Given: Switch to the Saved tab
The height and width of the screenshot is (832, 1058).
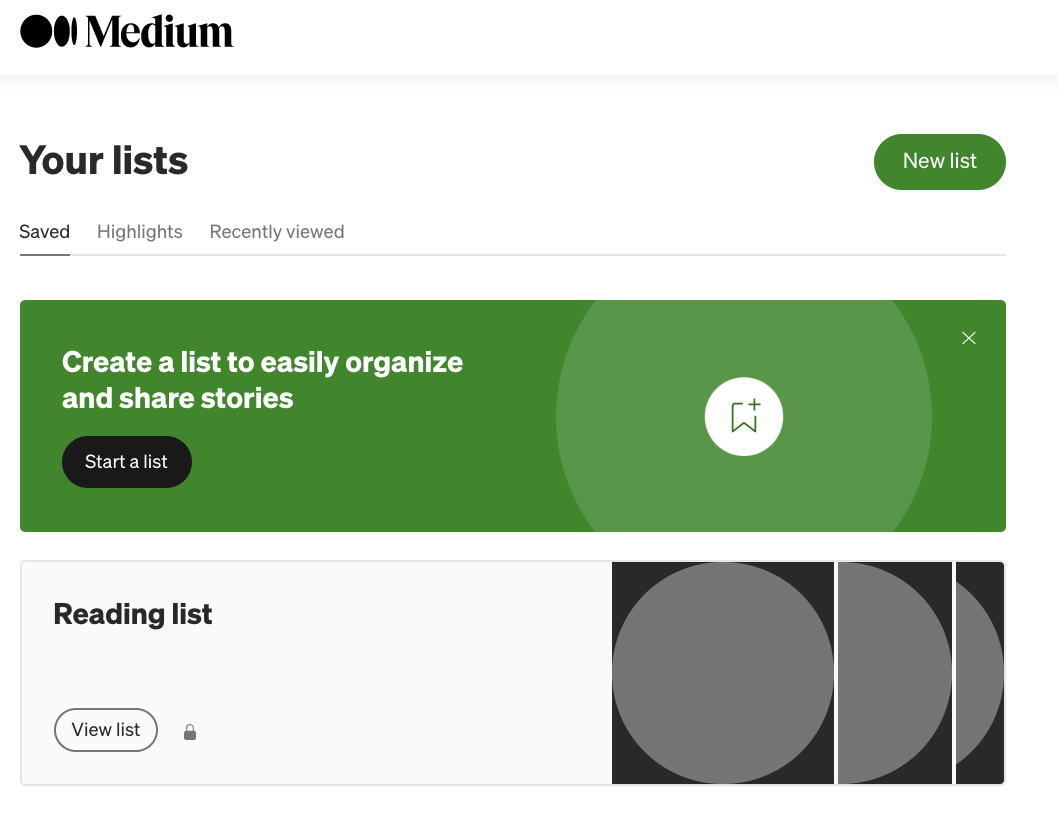Looking at the screenshot, I should [44, 232].
